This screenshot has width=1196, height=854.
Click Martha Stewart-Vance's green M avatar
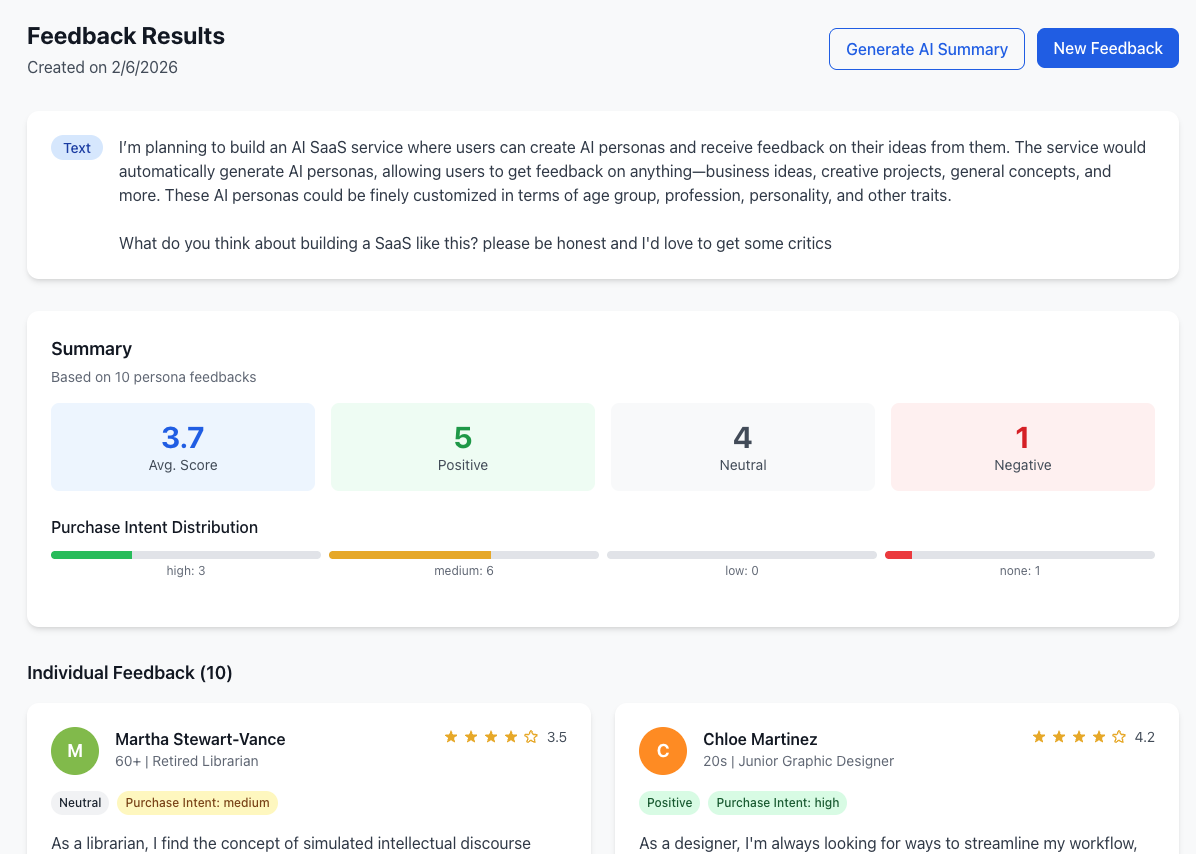pos(75,751)
